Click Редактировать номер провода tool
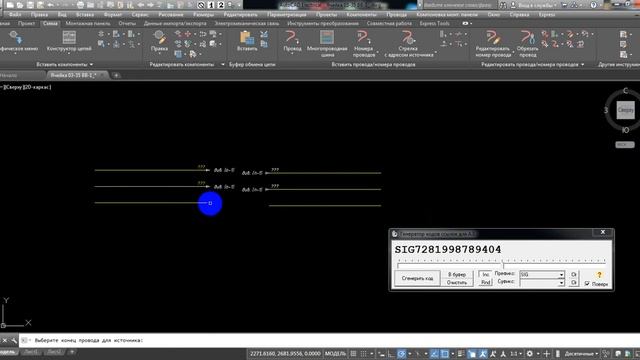 (x=493, y=43)
